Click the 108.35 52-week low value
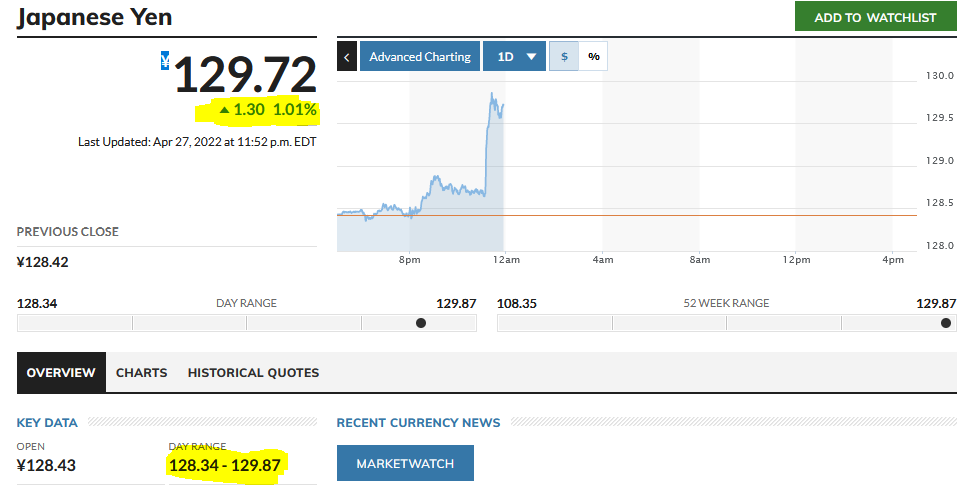Screen dimensions: 963x489 (517, 303)
